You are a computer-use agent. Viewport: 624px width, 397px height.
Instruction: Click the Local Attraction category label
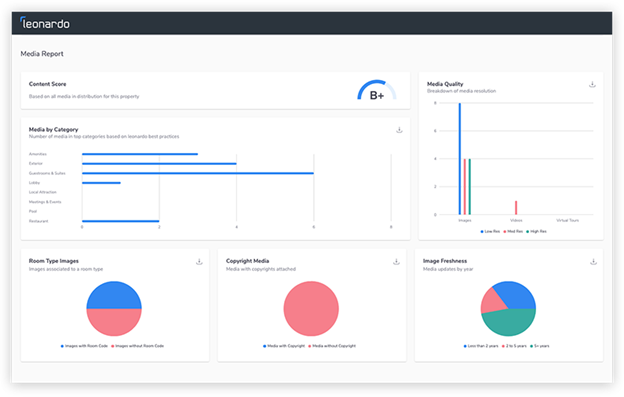[43, 192]
